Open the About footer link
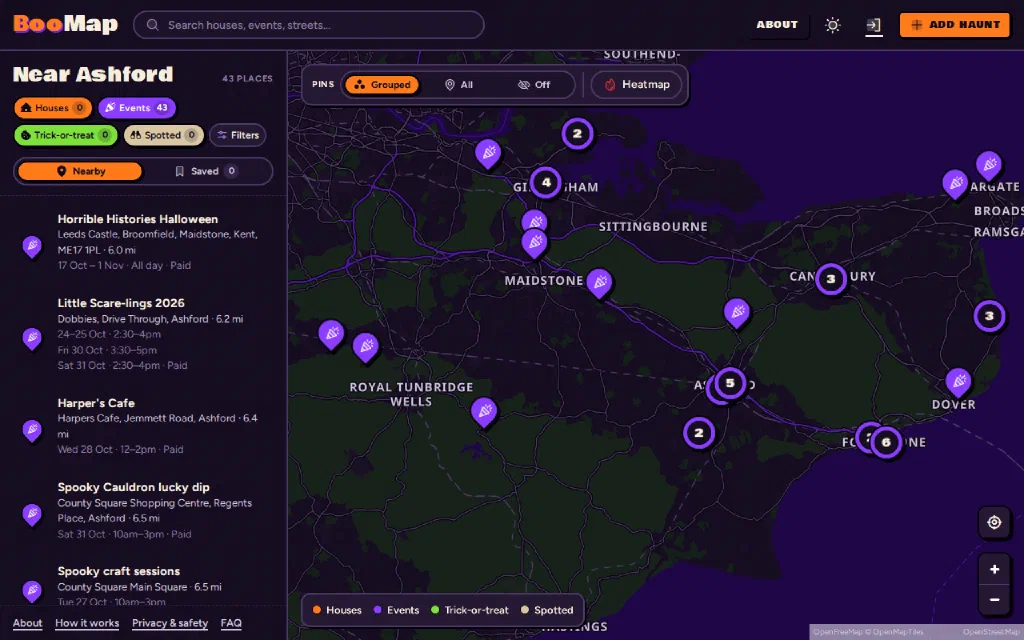Viewport: 1024px width, 640px height. point(27,623)
